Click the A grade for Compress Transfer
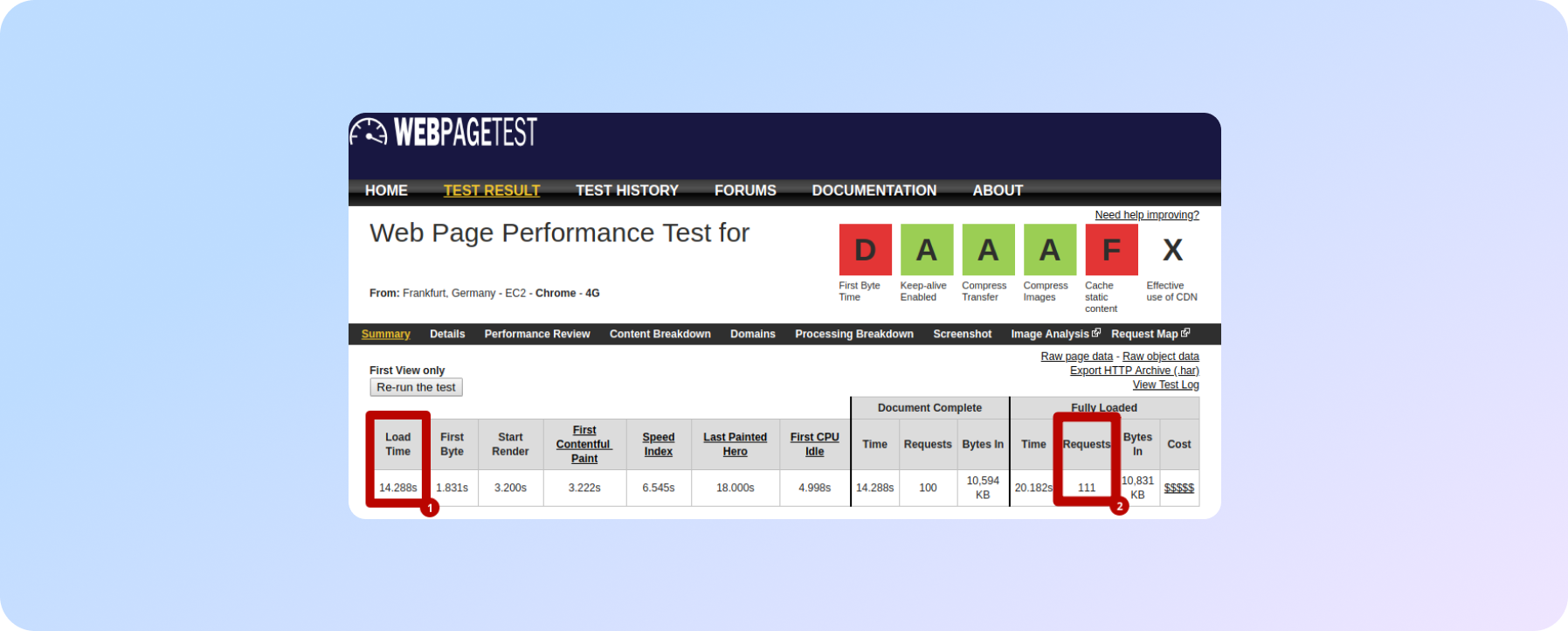 click(x=988, y=250)
